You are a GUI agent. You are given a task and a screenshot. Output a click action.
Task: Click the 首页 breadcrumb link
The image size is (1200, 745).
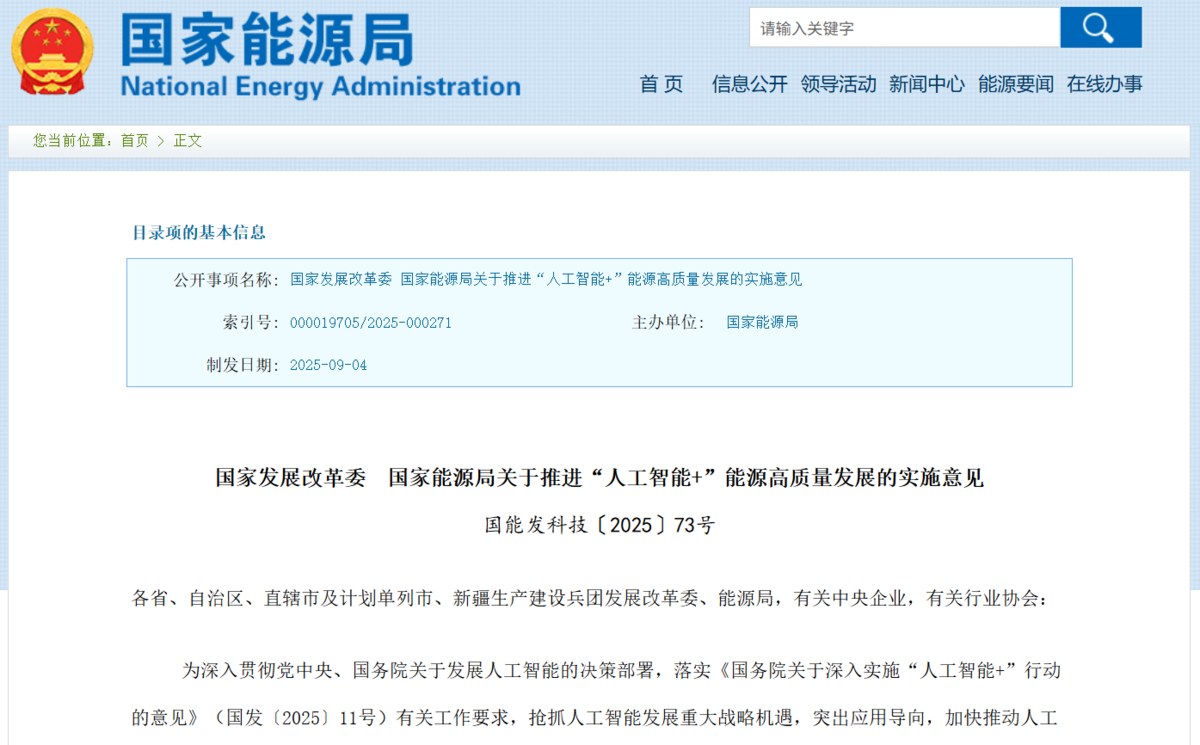(x=134, y=141)
